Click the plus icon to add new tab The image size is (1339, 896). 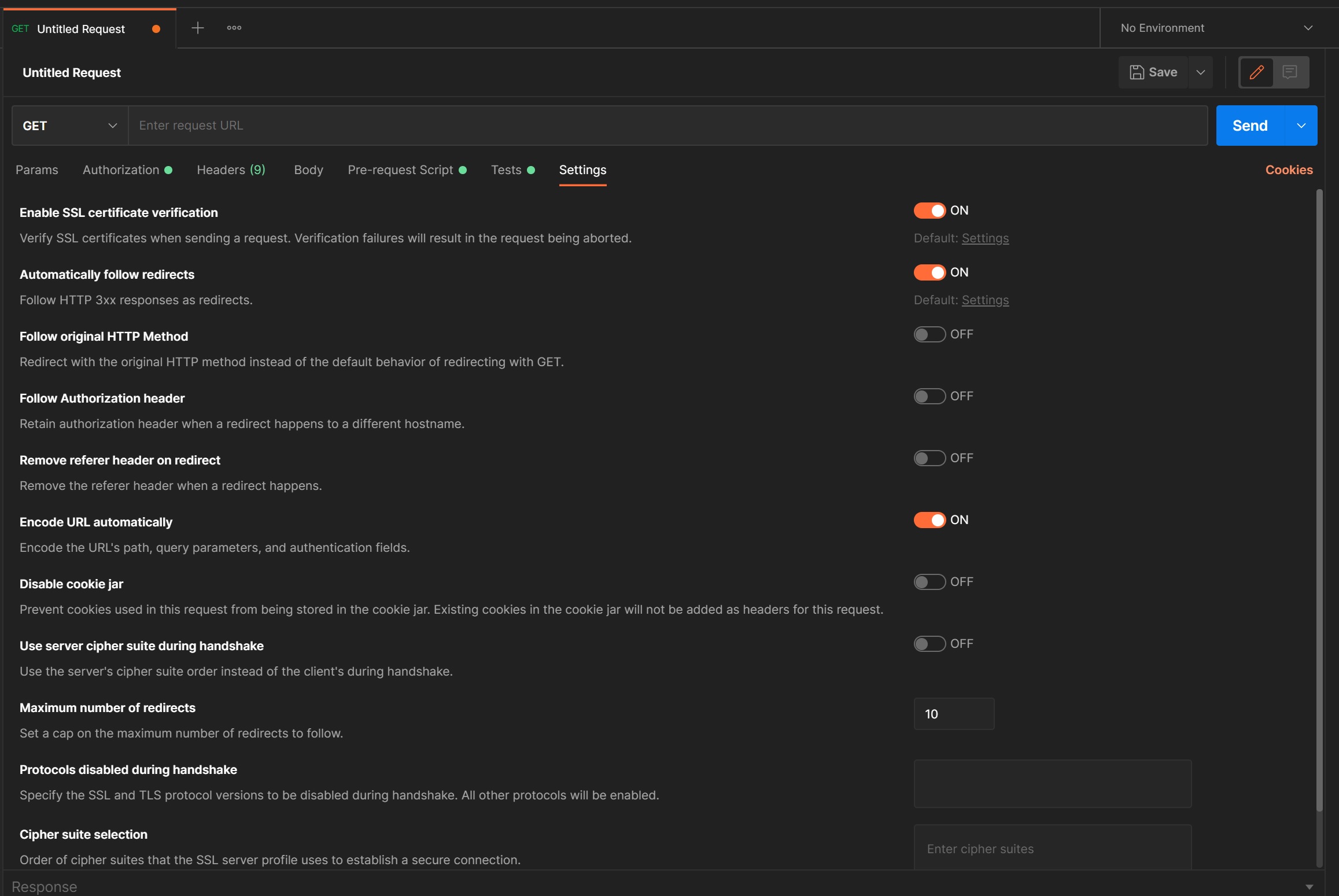197,28
